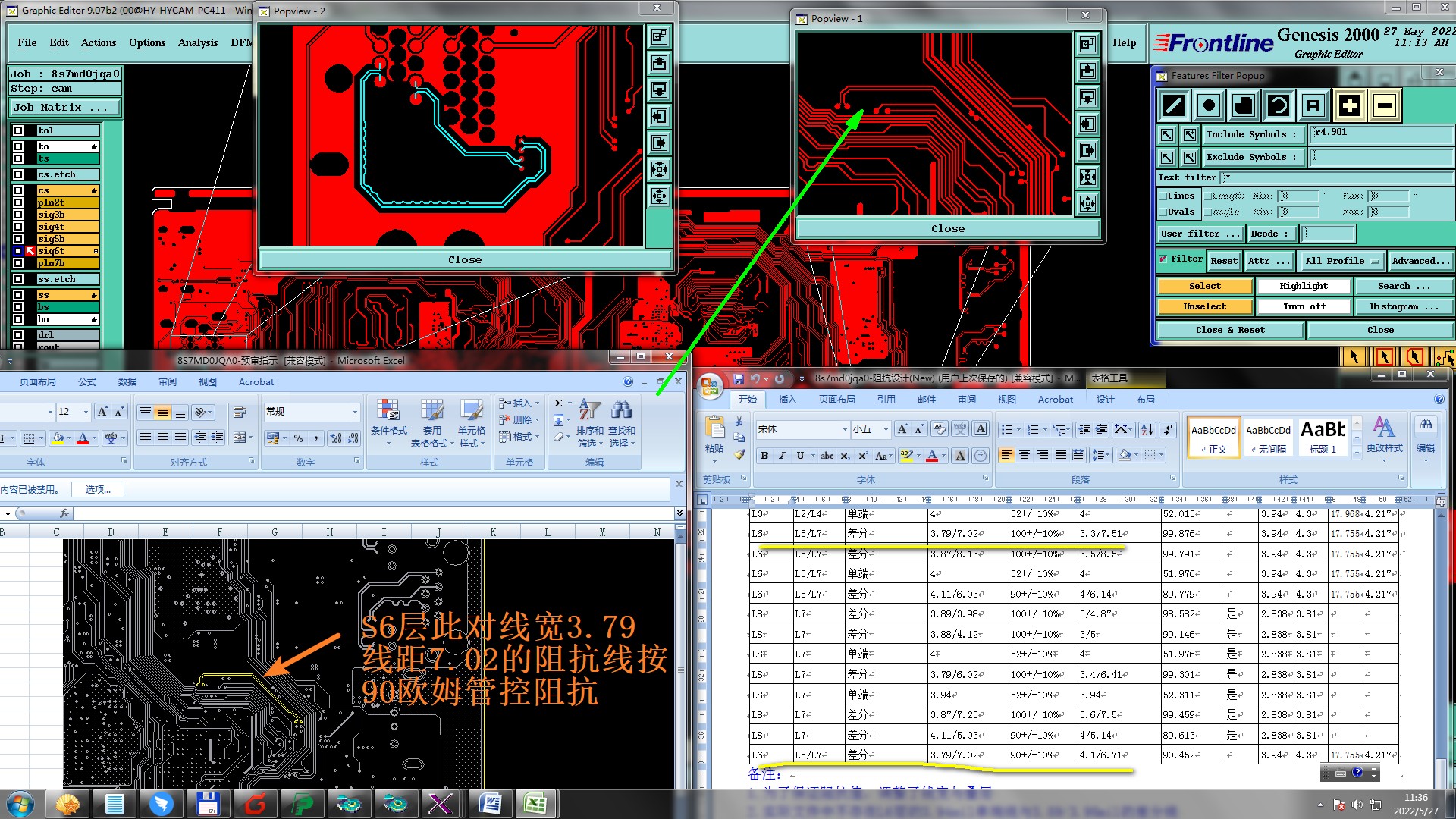Toggle the checkbox for layer ss.etch
Screen dimensions: 1456x819
[18, 279]
